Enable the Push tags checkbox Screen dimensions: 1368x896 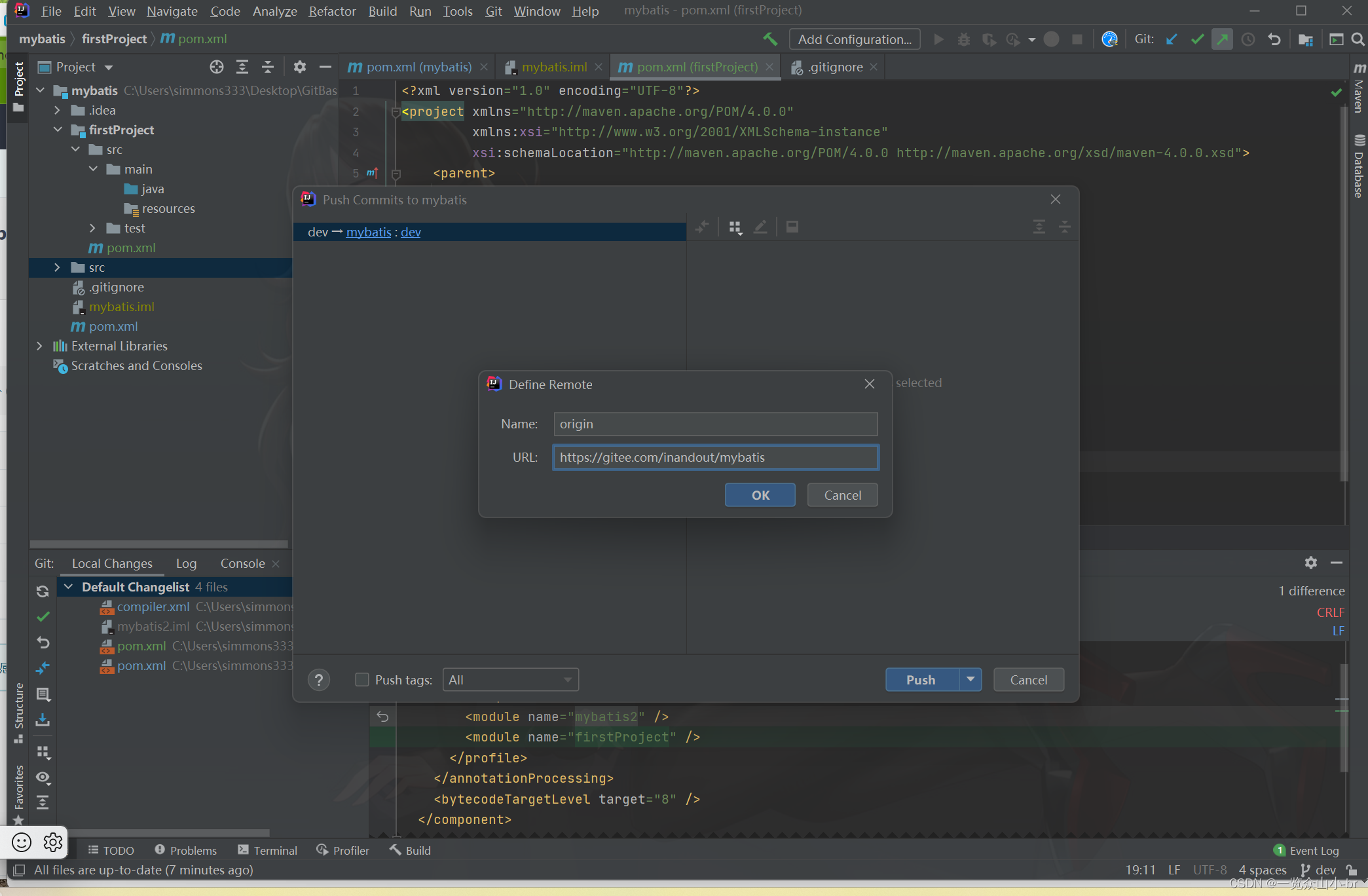click(x=362, y=680)
